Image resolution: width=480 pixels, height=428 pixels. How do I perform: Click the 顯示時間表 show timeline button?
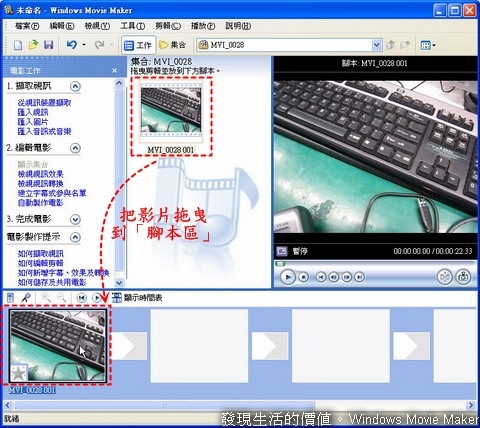point(137,298)
